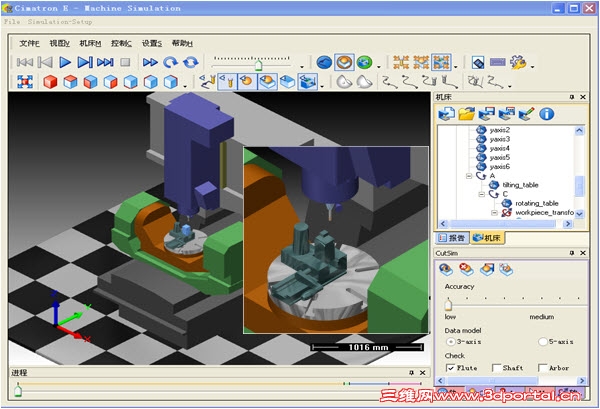Image resolution: width=600 pixels, height=409 pixels.
Task: Open the 文件 menu
Action: coord(29,43)
